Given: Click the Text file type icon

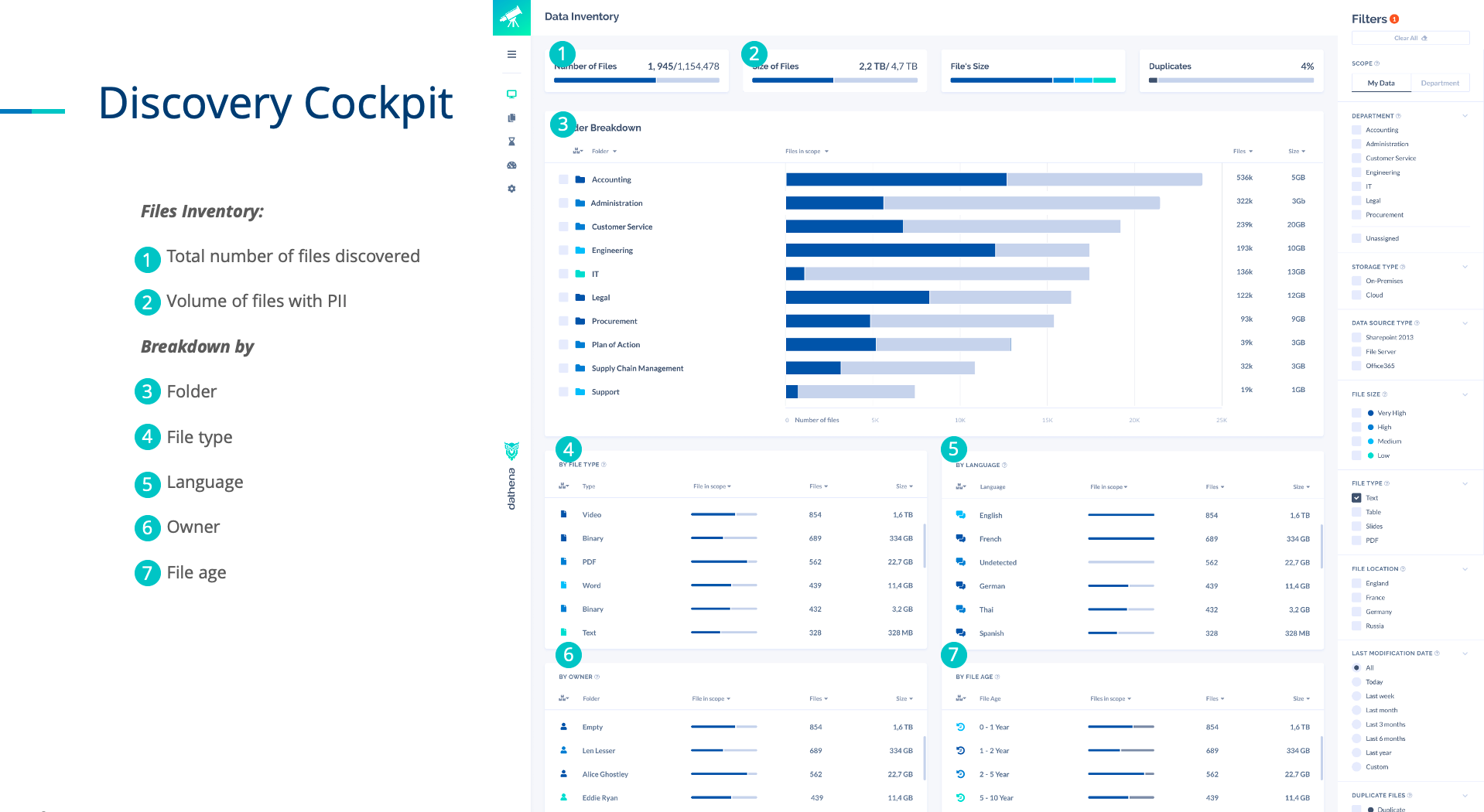Looking at the screenshot, I should 563,633.
